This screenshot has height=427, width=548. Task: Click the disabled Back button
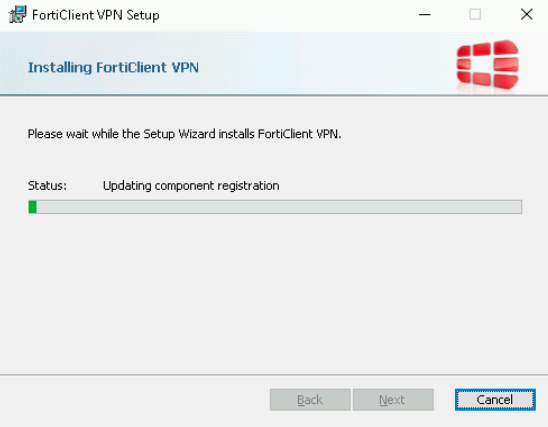310,399
